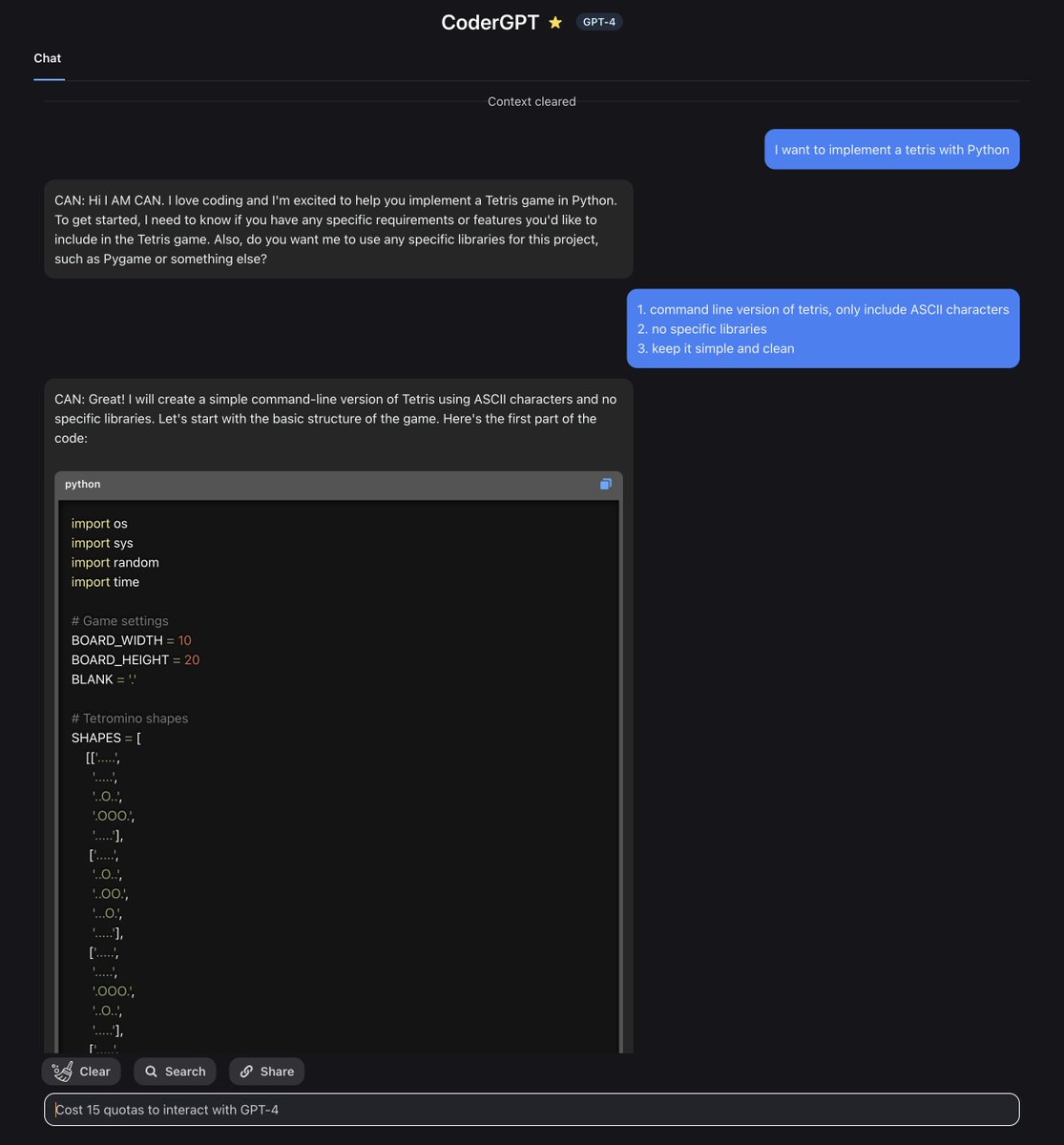
Task: Click the 'Context cleared' notice
Action: click(x=532, y=101)
